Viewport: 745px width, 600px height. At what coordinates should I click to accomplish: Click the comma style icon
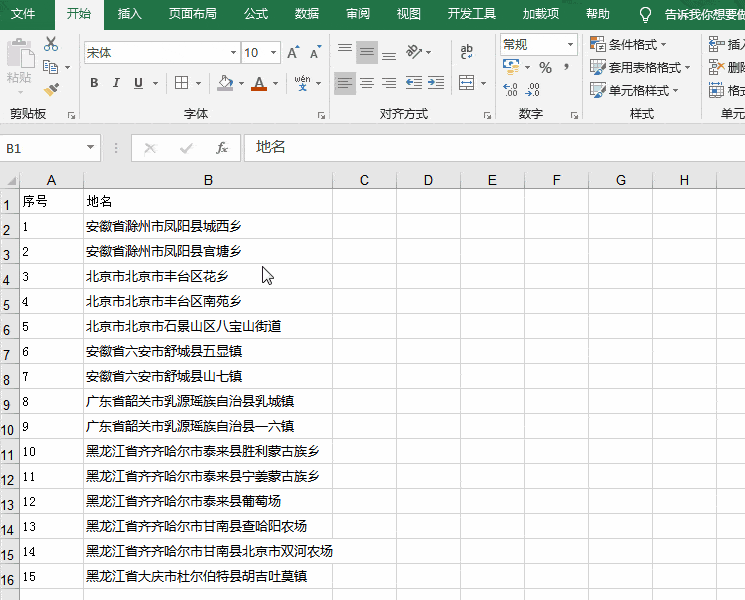click(566, 67)
